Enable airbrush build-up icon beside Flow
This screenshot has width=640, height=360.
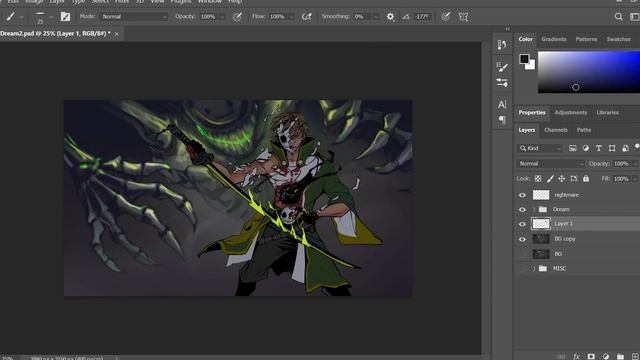coord(307,17)
